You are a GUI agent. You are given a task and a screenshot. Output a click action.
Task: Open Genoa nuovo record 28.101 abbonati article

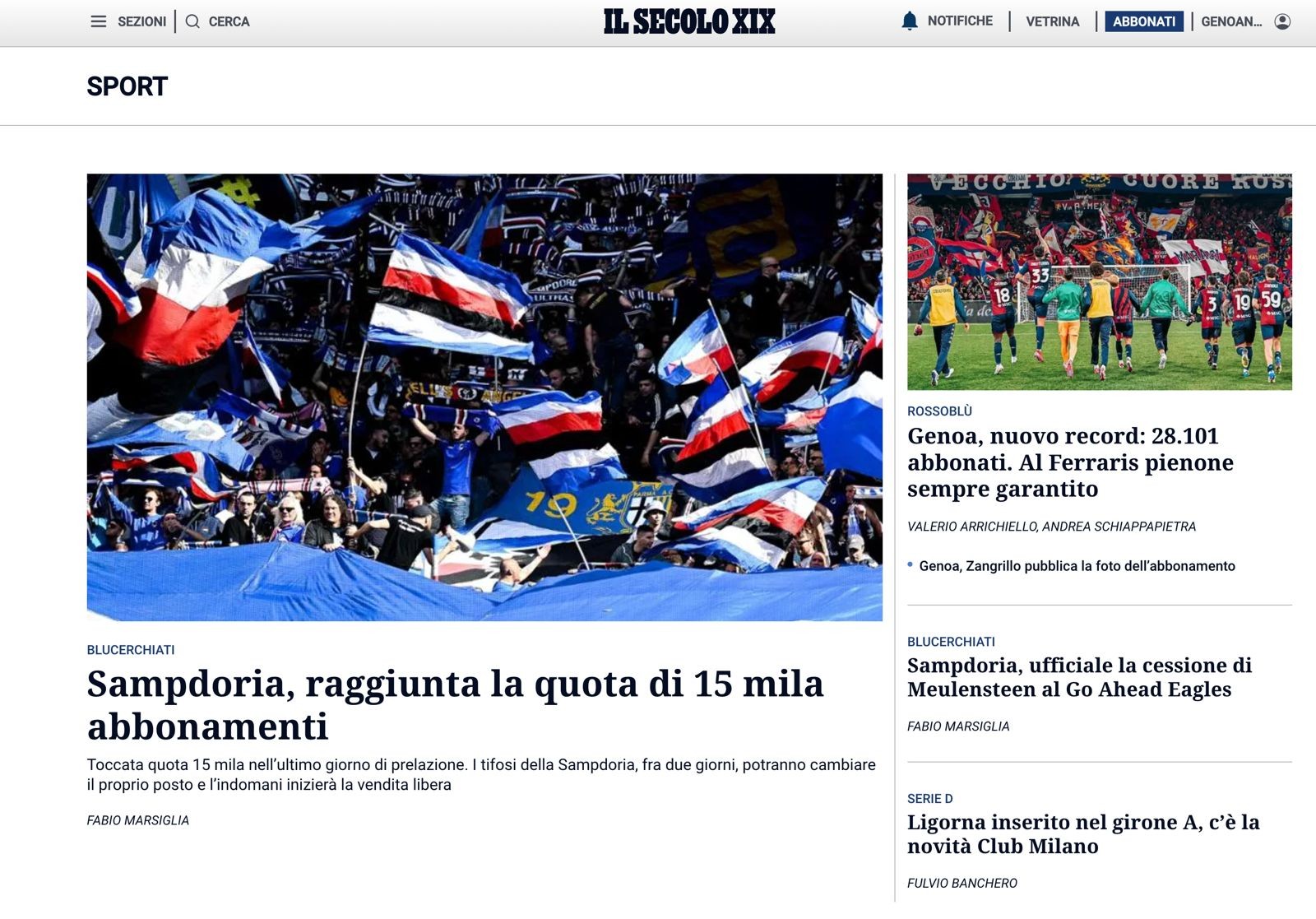[1070, 462]
